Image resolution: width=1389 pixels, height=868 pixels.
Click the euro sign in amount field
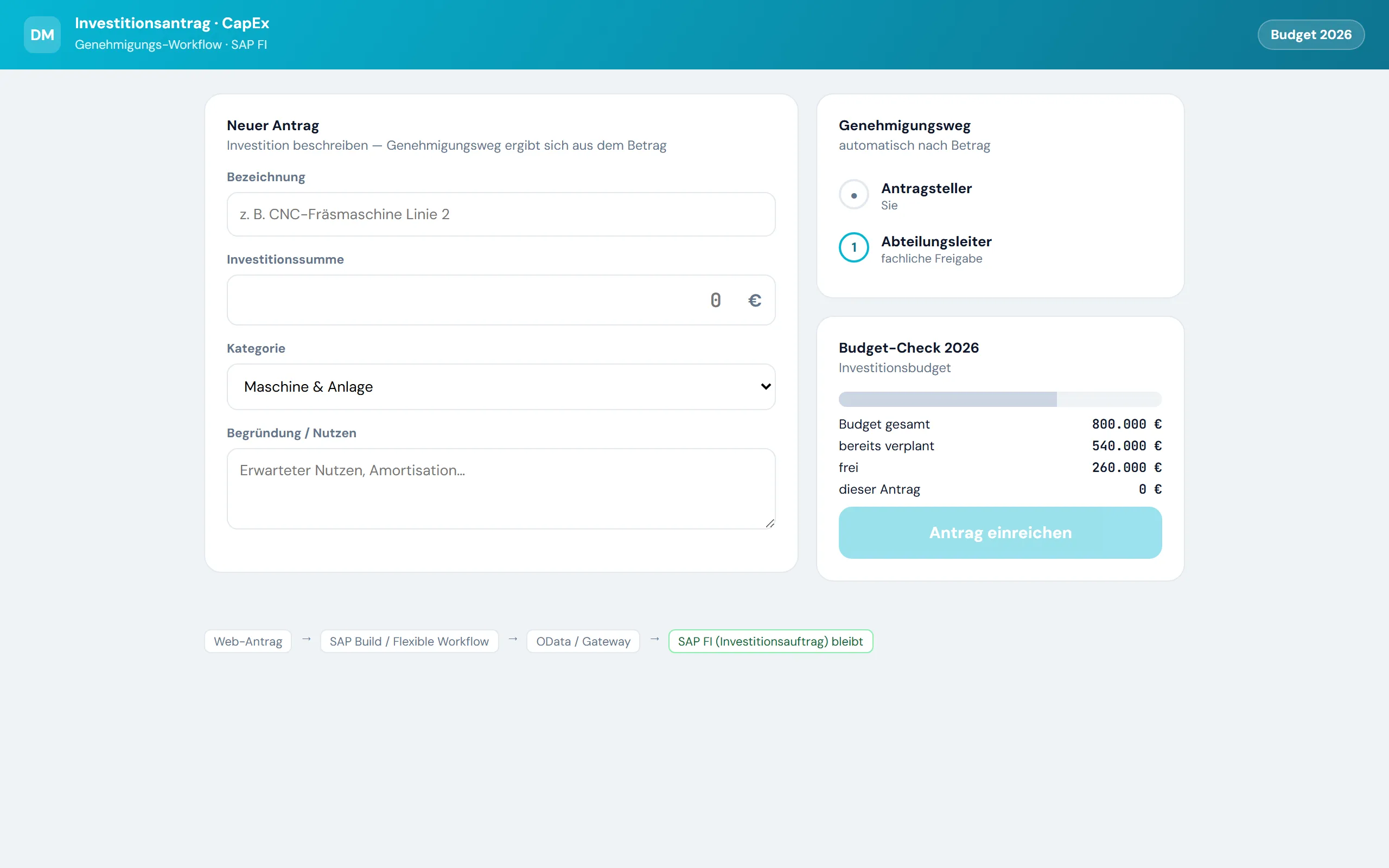(755, 300)
